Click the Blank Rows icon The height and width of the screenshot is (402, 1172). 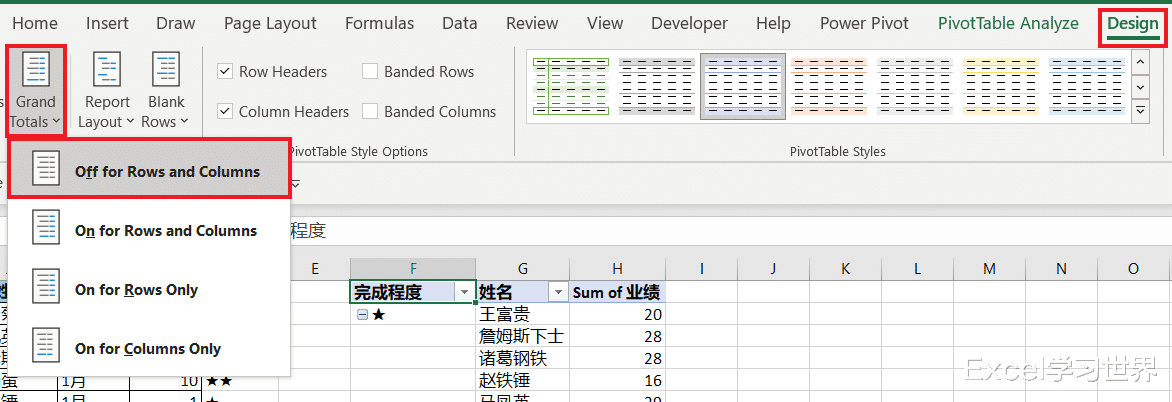[165, 70]
